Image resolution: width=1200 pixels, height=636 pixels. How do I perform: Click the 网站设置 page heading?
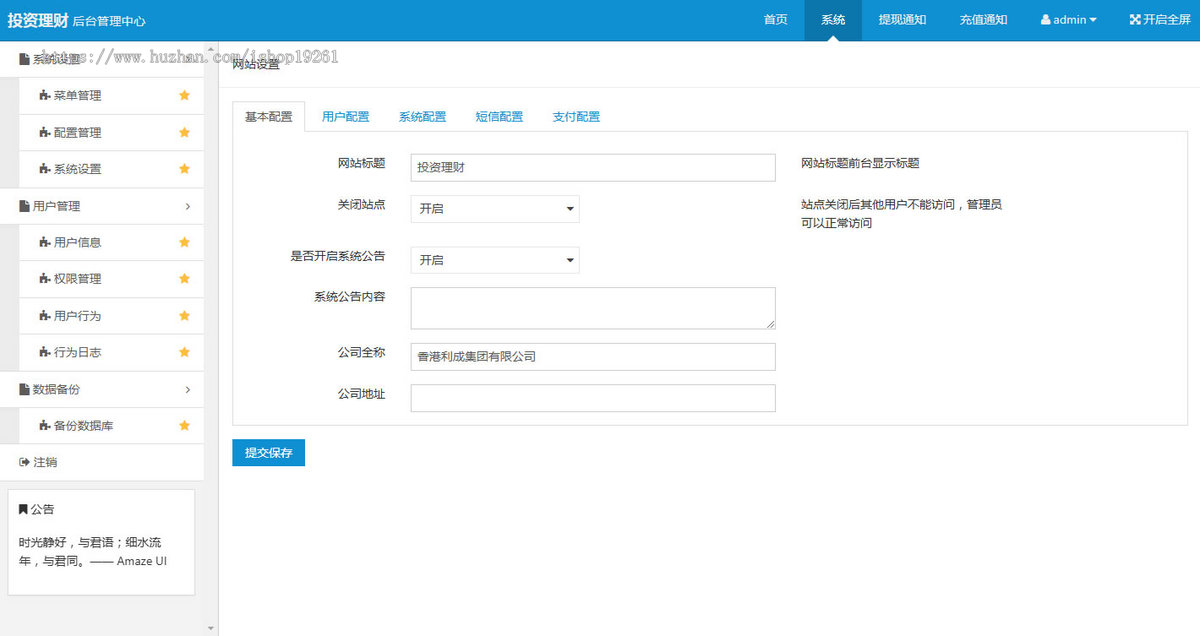tap(256, 64)
